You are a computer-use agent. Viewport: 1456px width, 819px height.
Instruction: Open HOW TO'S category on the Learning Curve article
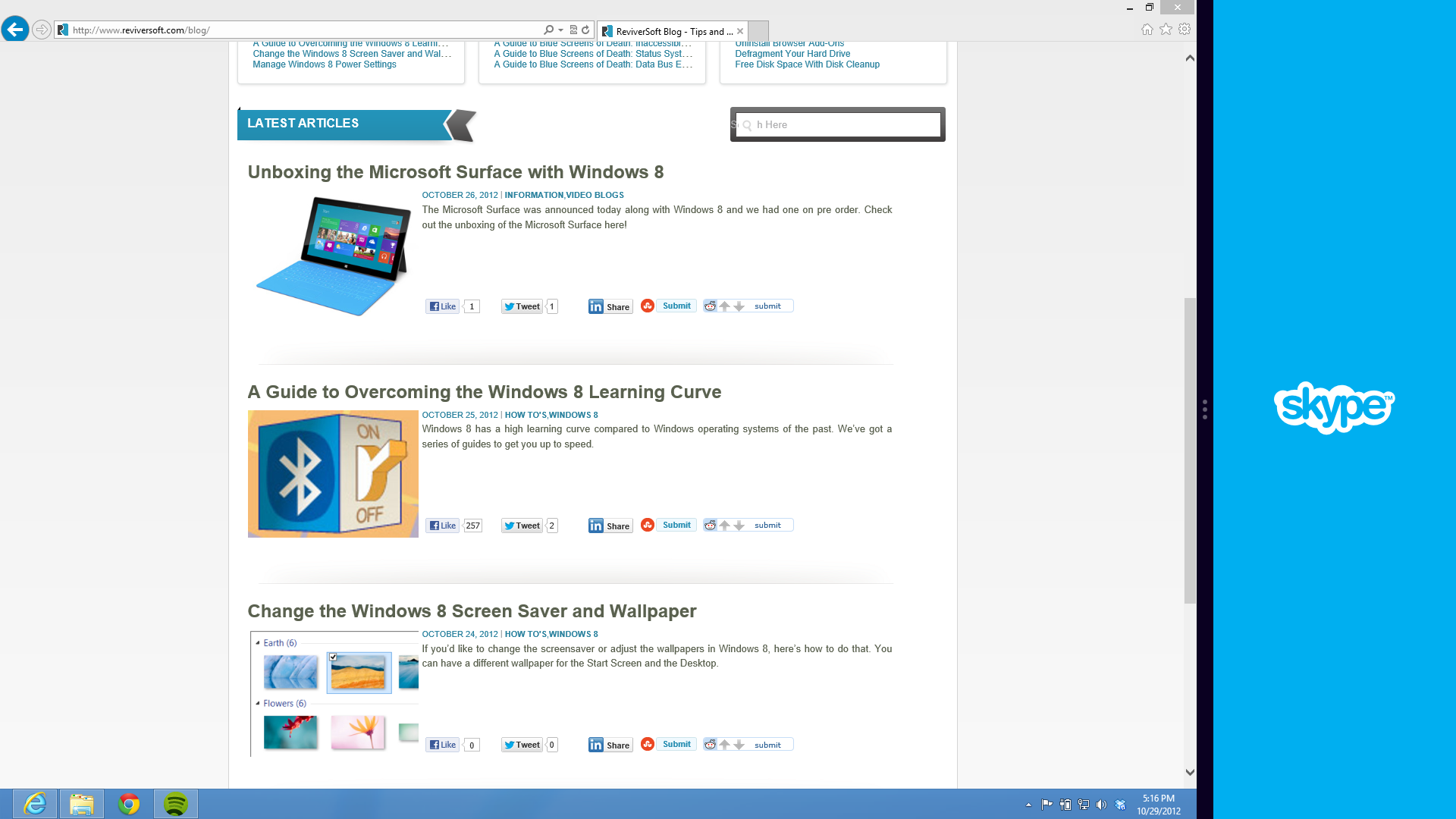point(526,415)
